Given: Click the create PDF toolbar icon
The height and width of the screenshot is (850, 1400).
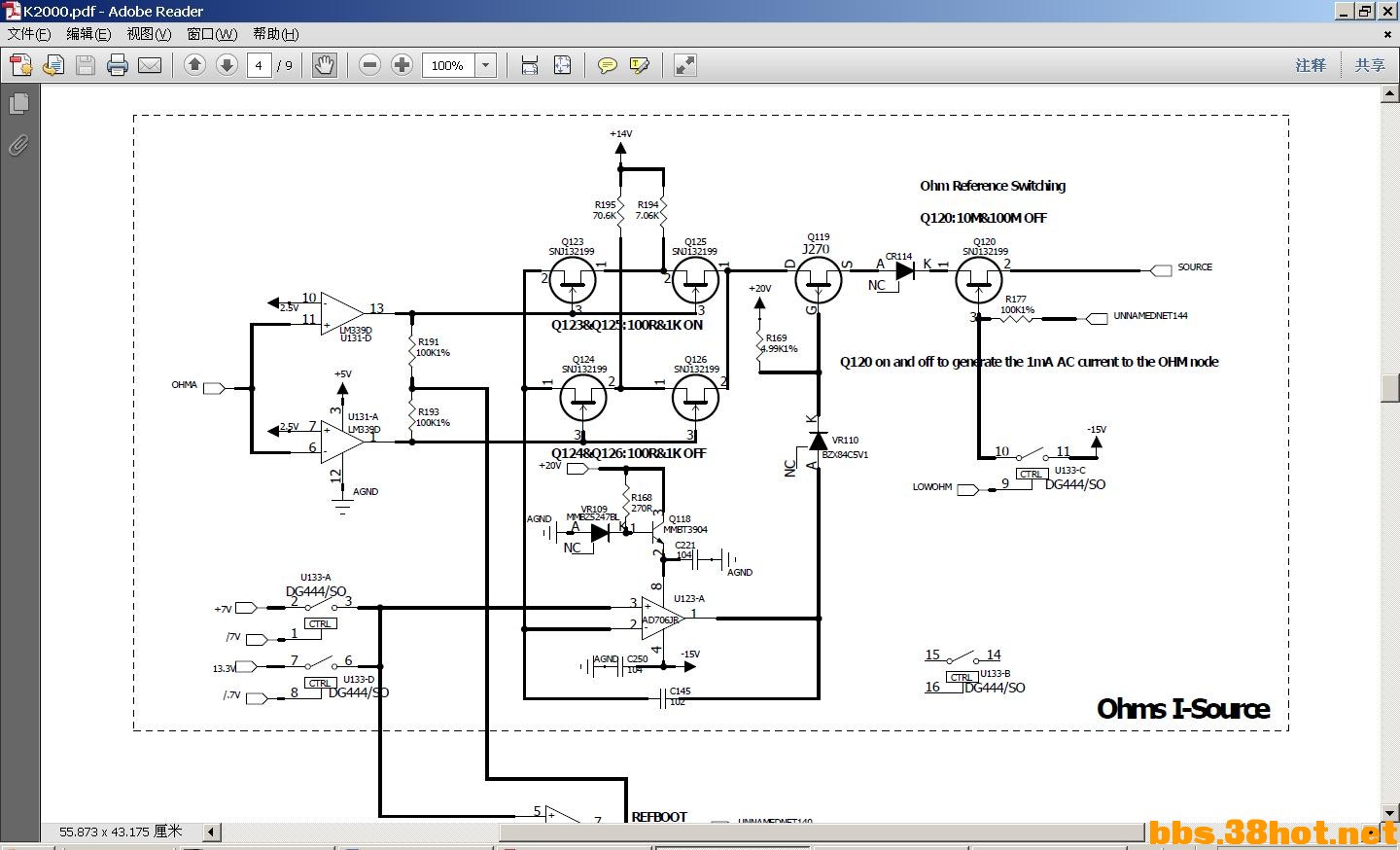Looking at the screenshot, I should [x=20, y=65].
